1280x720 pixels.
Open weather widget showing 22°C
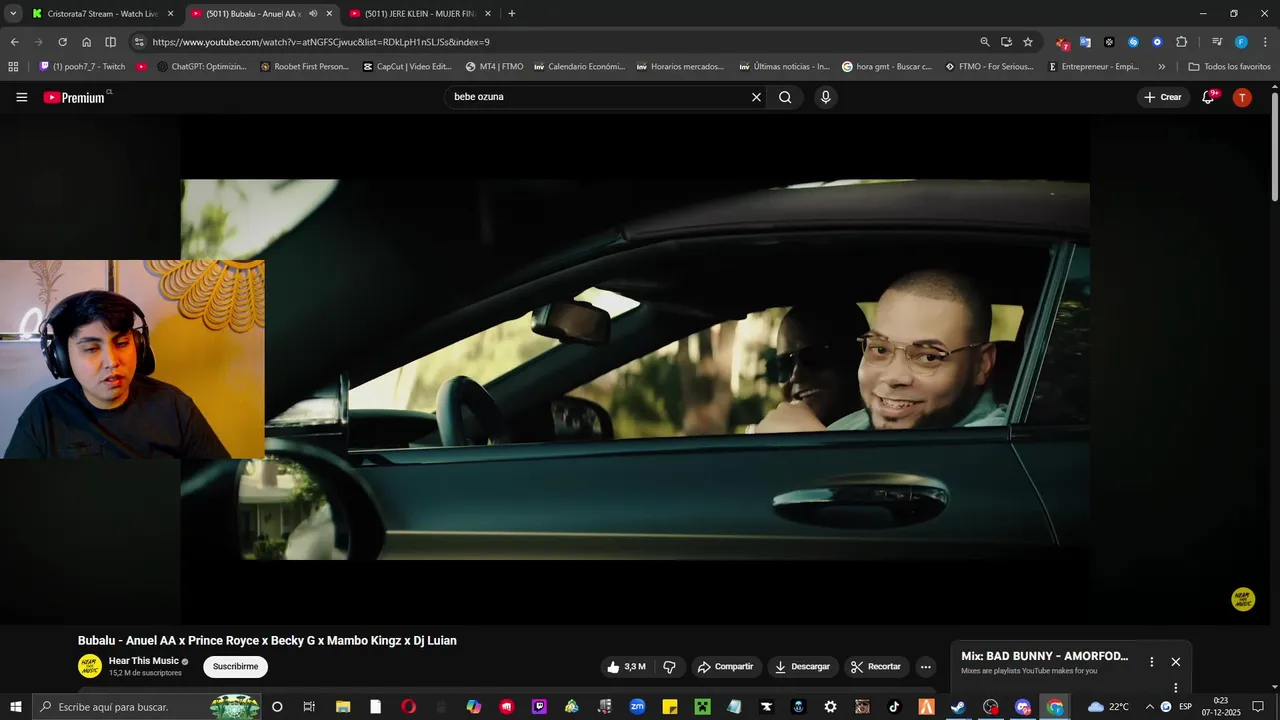click(x=1108, y=707)
